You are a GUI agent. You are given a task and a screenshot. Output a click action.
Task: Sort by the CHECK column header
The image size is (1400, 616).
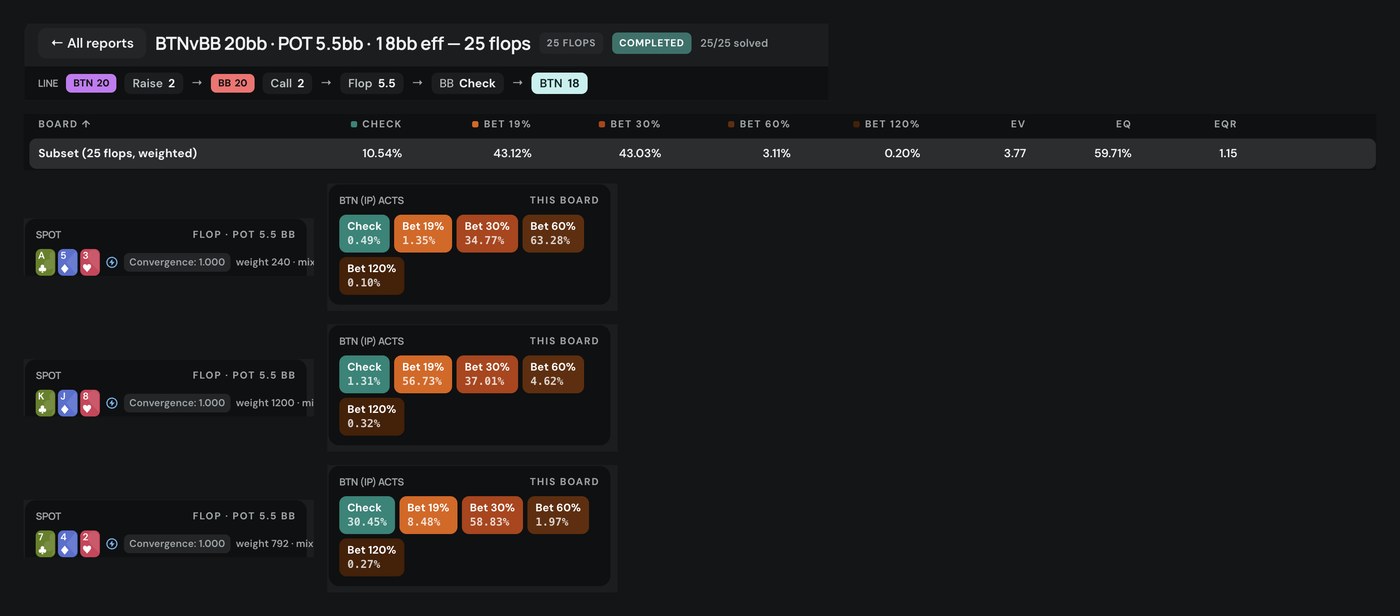tap(376, 124)
